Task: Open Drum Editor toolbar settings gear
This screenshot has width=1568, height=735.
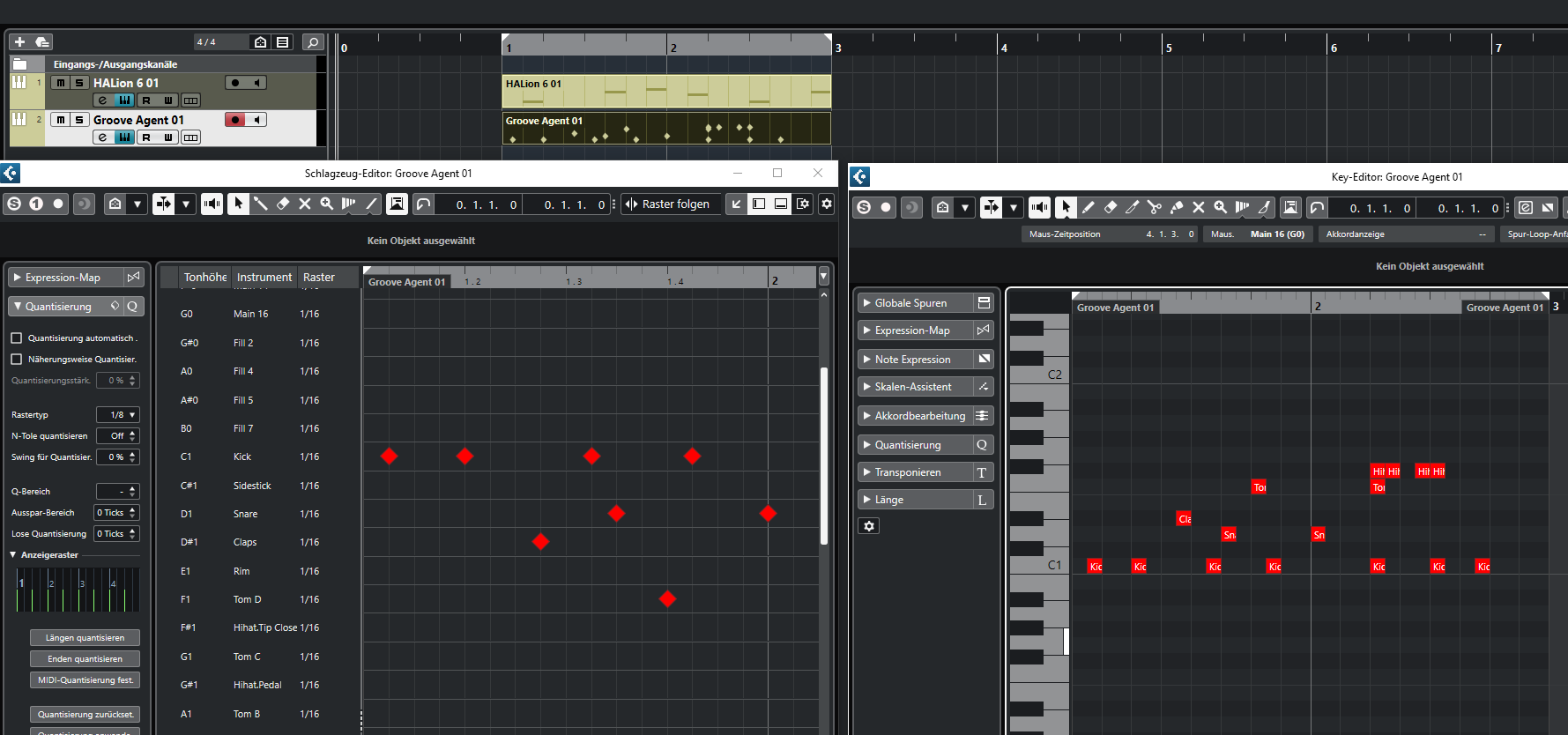Action: click(x=826, y=204)
